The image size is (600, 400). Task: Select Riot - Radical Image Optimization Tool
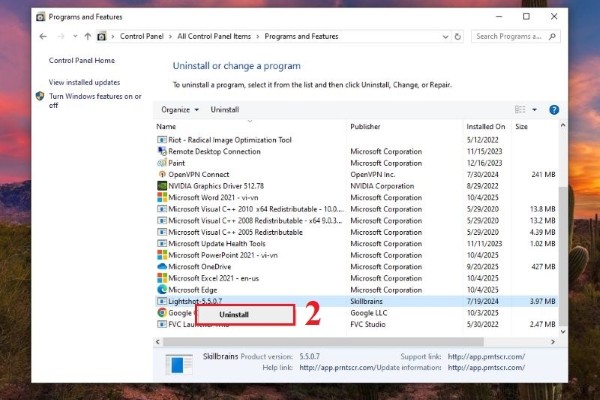230,140
